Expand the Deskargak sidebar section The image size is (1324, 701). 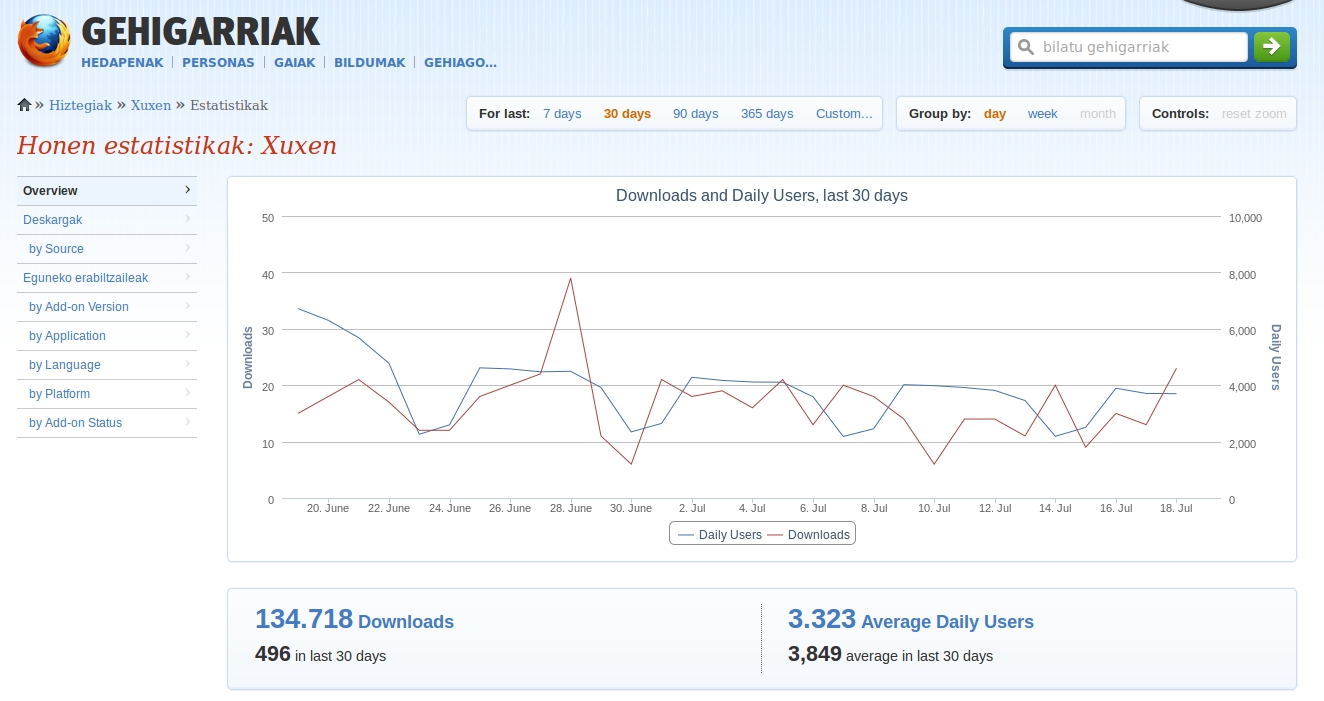pos(53,220)
